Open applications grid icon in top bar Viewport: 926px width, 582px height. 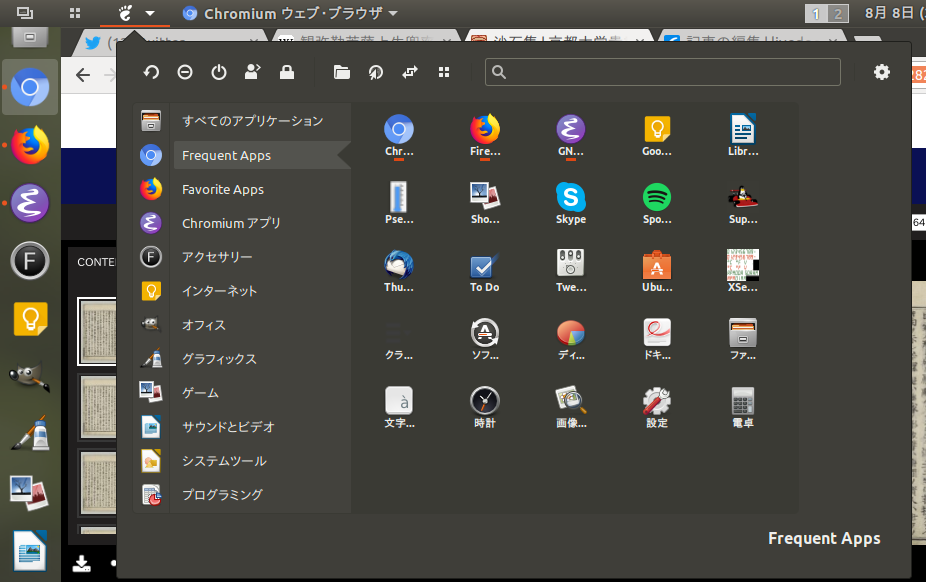pyautogui.click(x=75, y=13)
